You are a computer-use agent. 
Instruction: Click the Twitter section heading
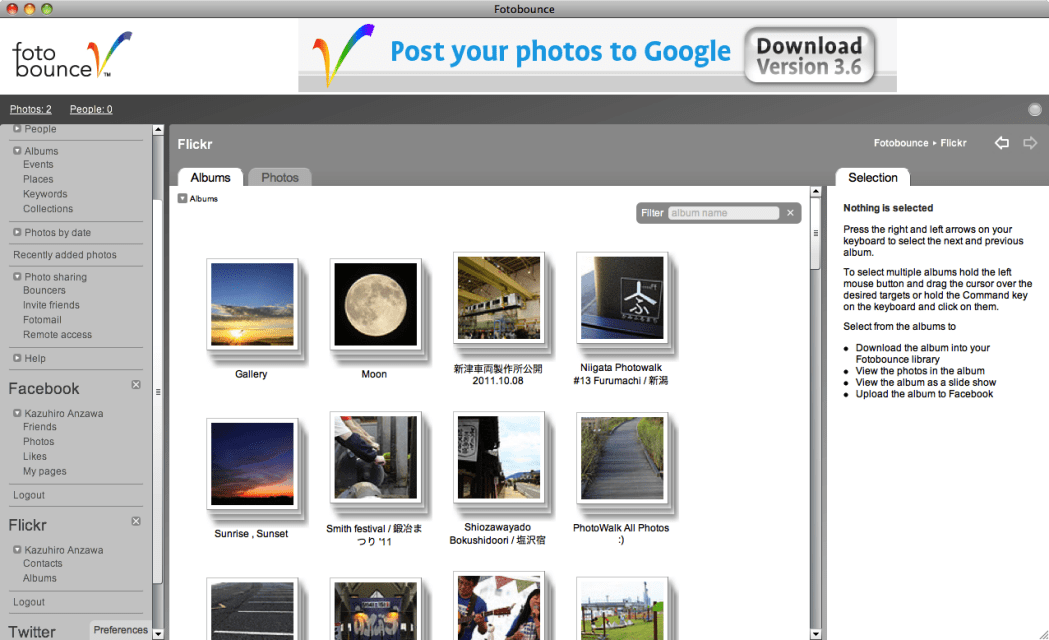click(31, 631)
